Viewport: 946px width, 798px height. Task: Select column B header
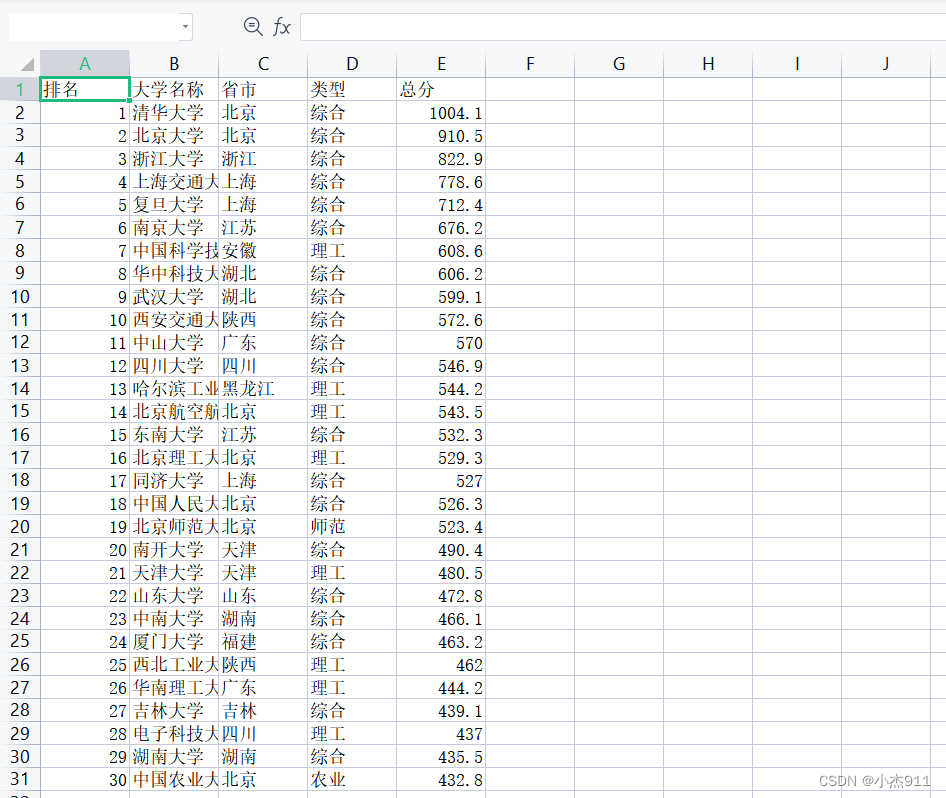(174, 63)
